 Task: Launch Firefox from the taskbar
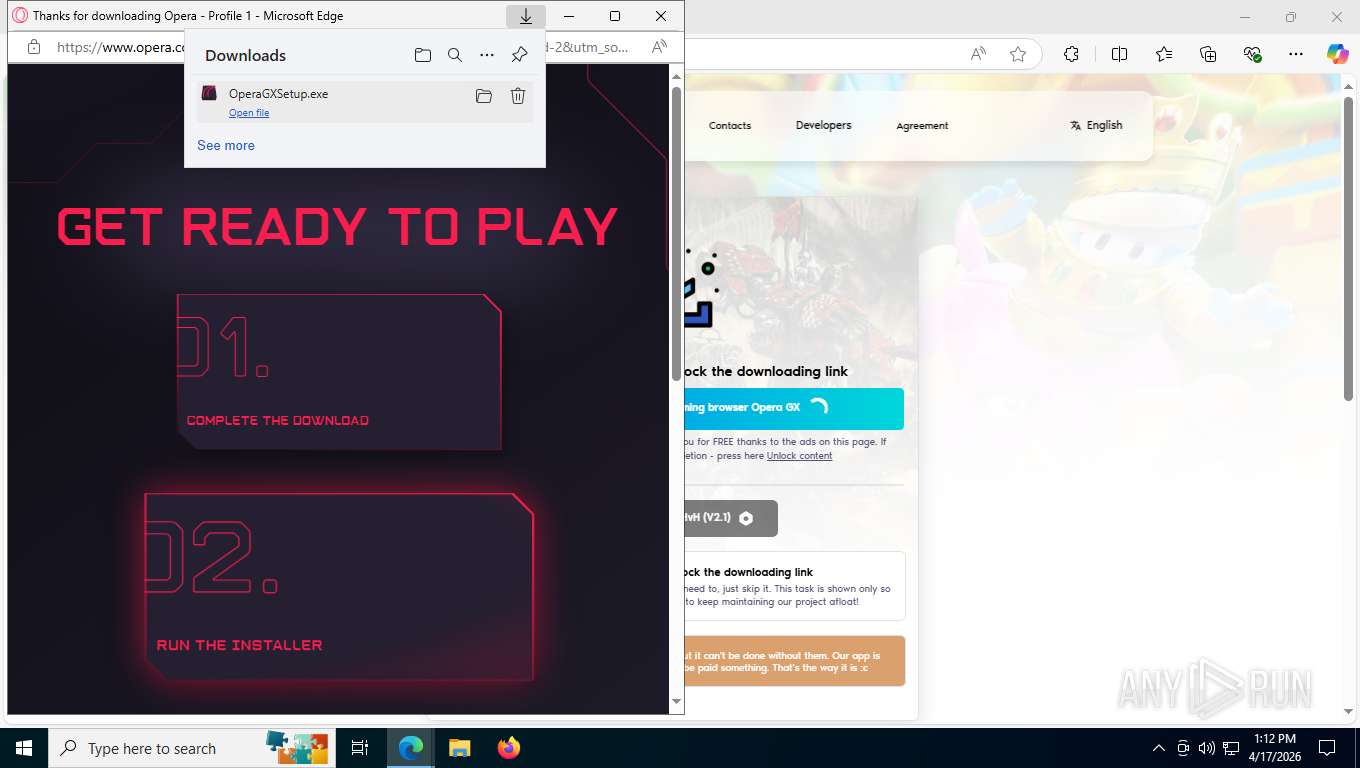point(509,748)
